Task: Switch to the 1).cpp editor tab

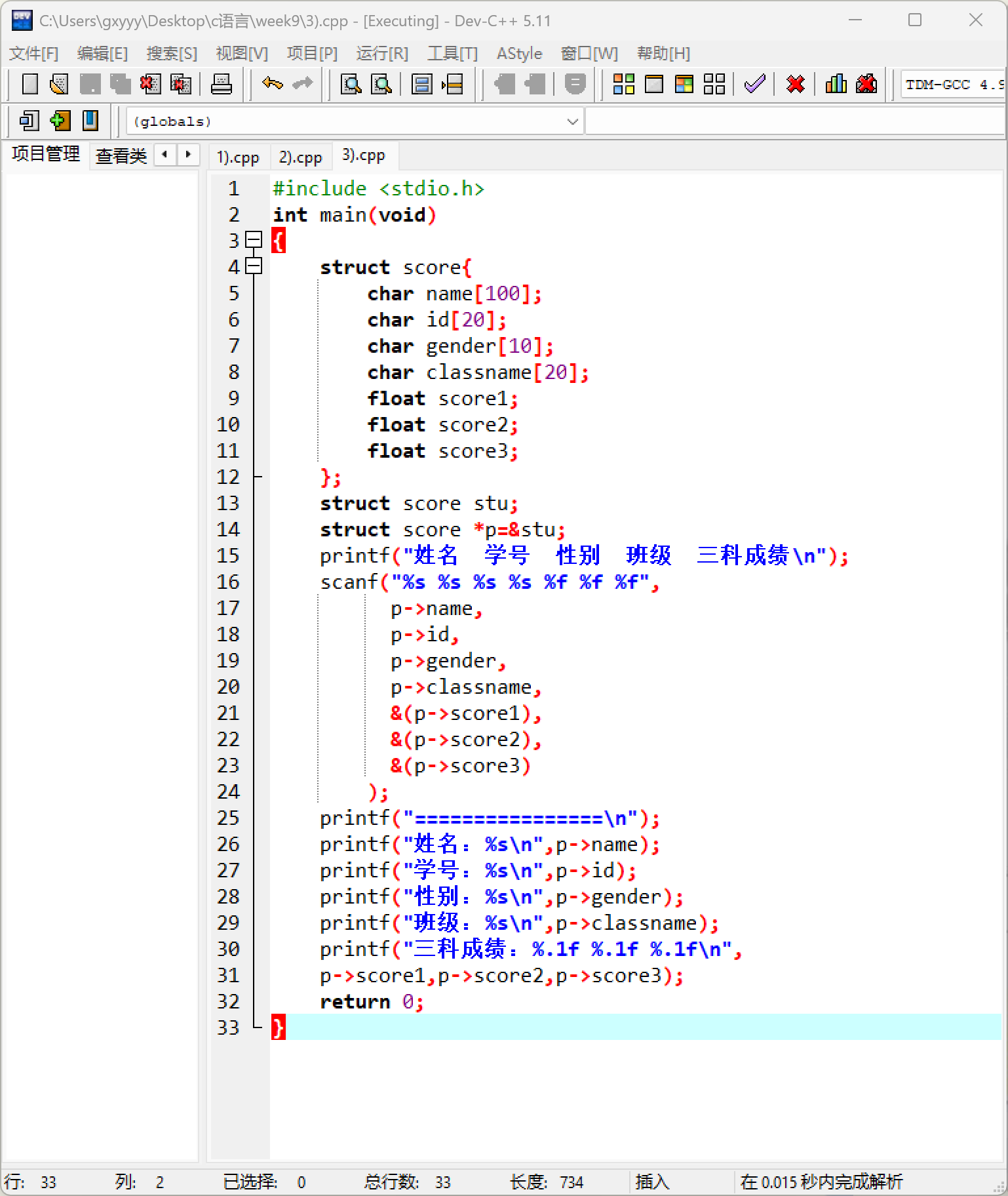Action: coord(238,157)
